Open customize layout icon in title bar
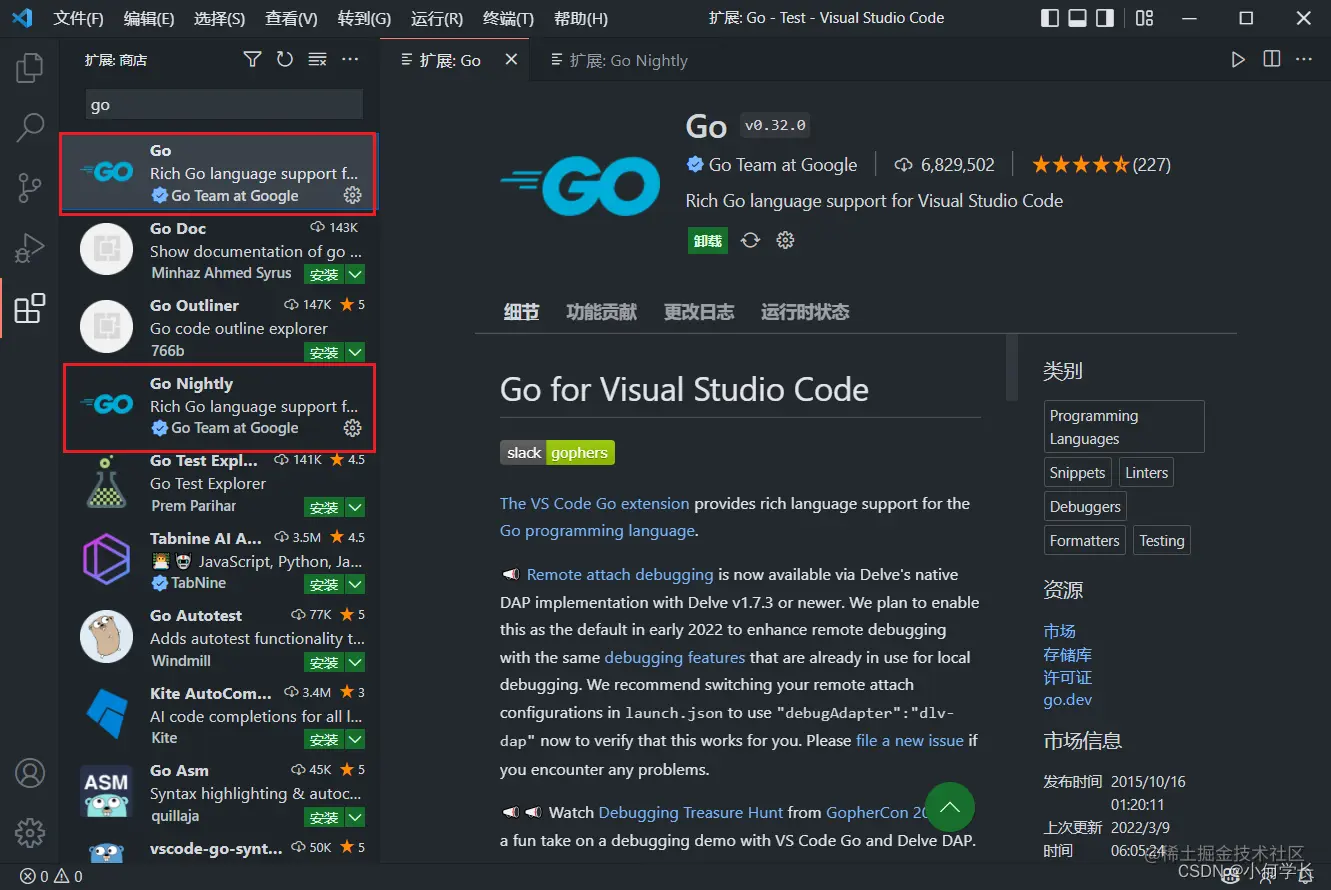1331x890 pixels. (x=1144, y=18)
